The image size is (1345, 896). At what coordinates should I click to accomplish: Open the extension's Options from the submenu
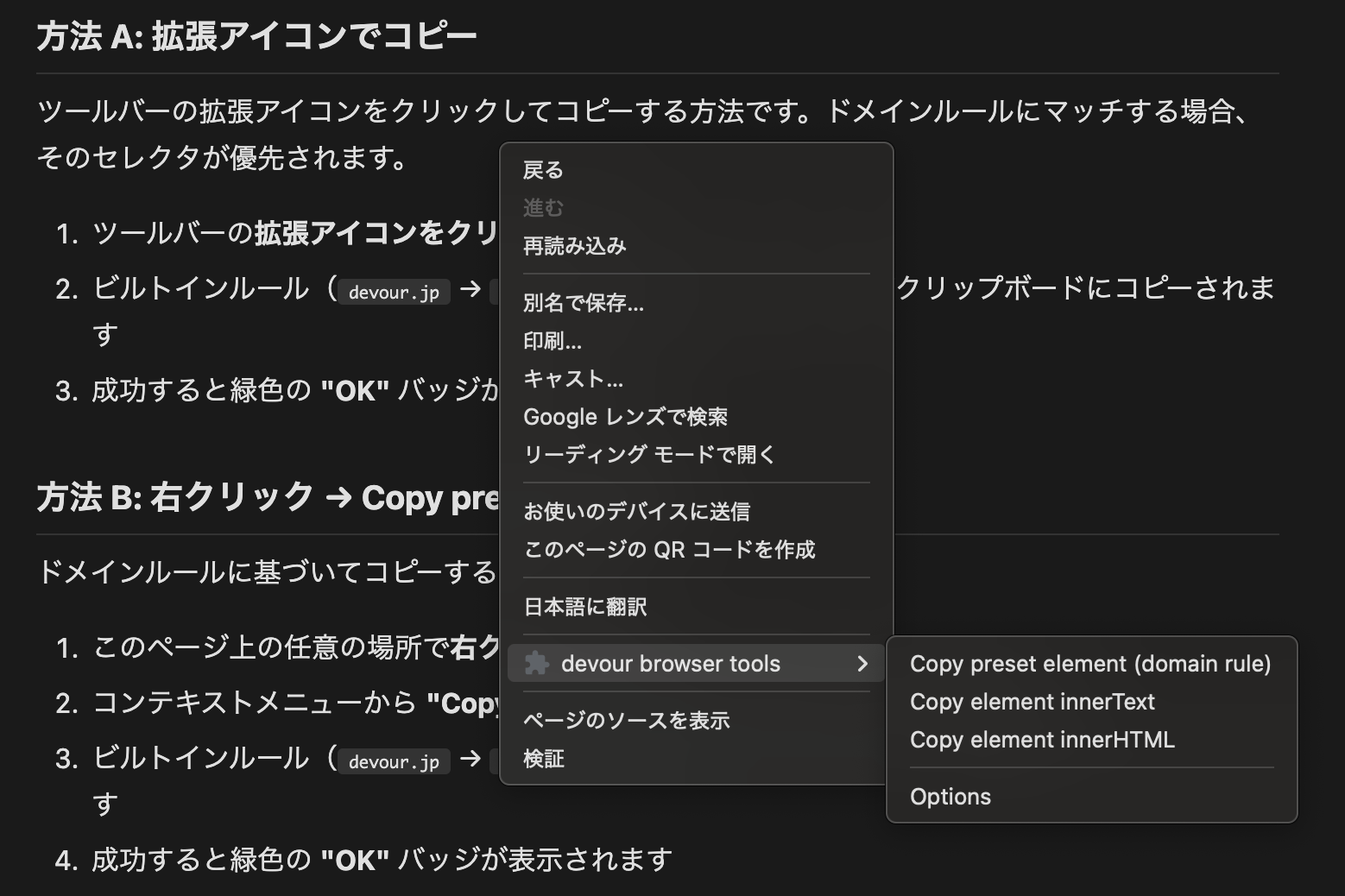pyautogui.click(x=950, y=796)
